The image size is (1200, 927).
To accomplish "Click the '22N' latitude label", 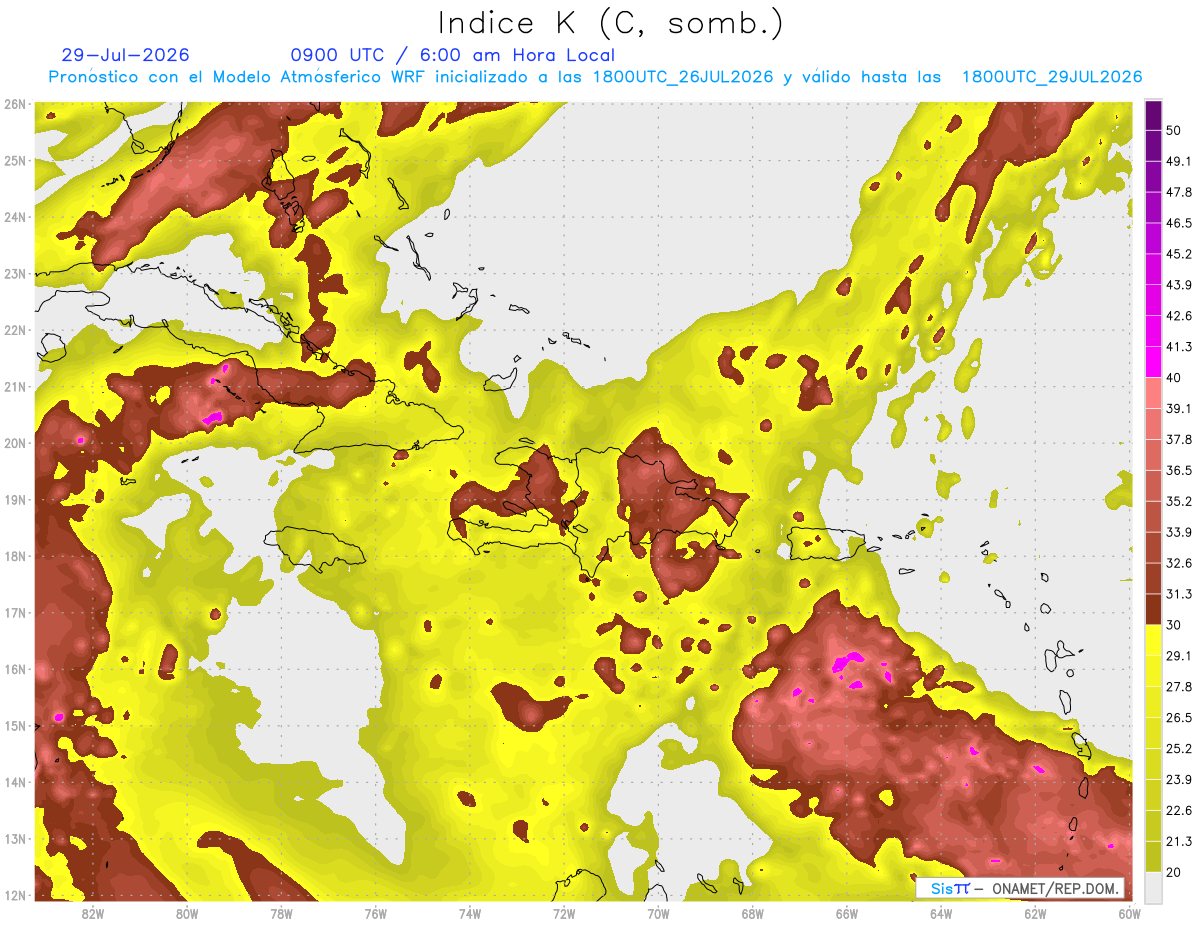I will 15,330.
